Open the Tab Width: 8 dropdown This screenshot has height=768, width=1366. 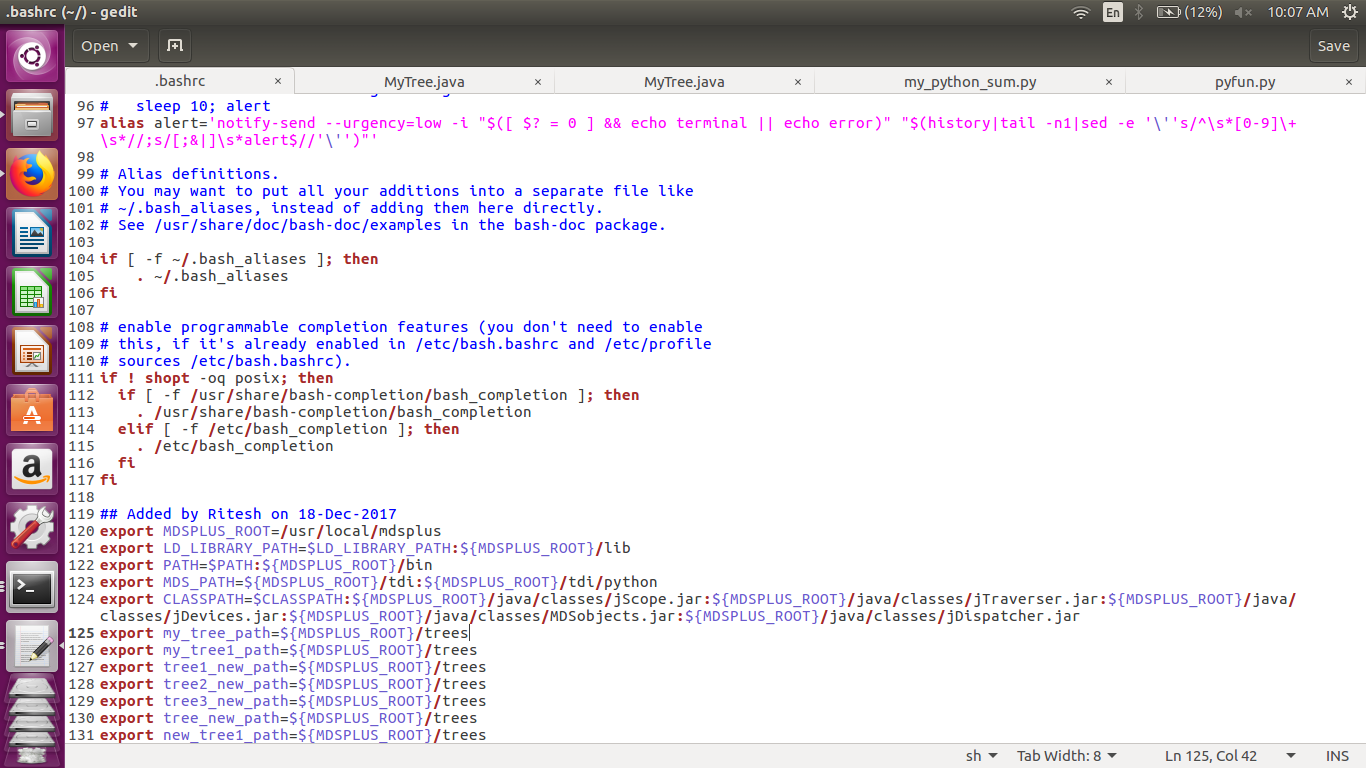(x=1066, y=755)
